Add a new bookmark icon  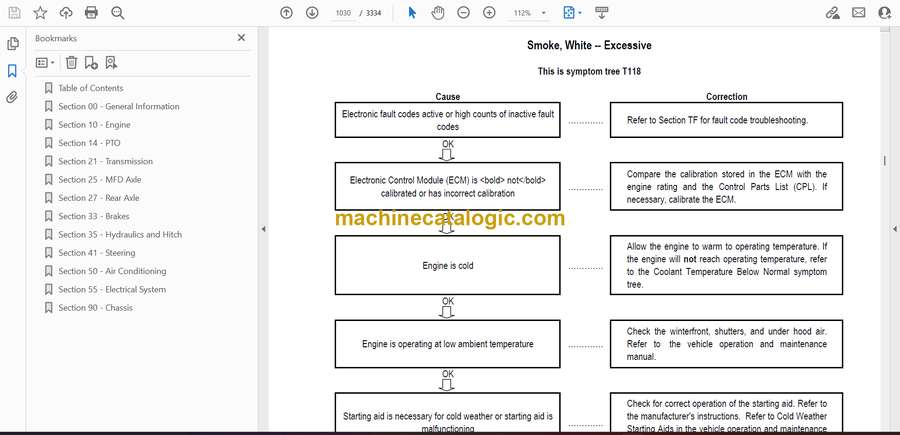click(91, 63)
